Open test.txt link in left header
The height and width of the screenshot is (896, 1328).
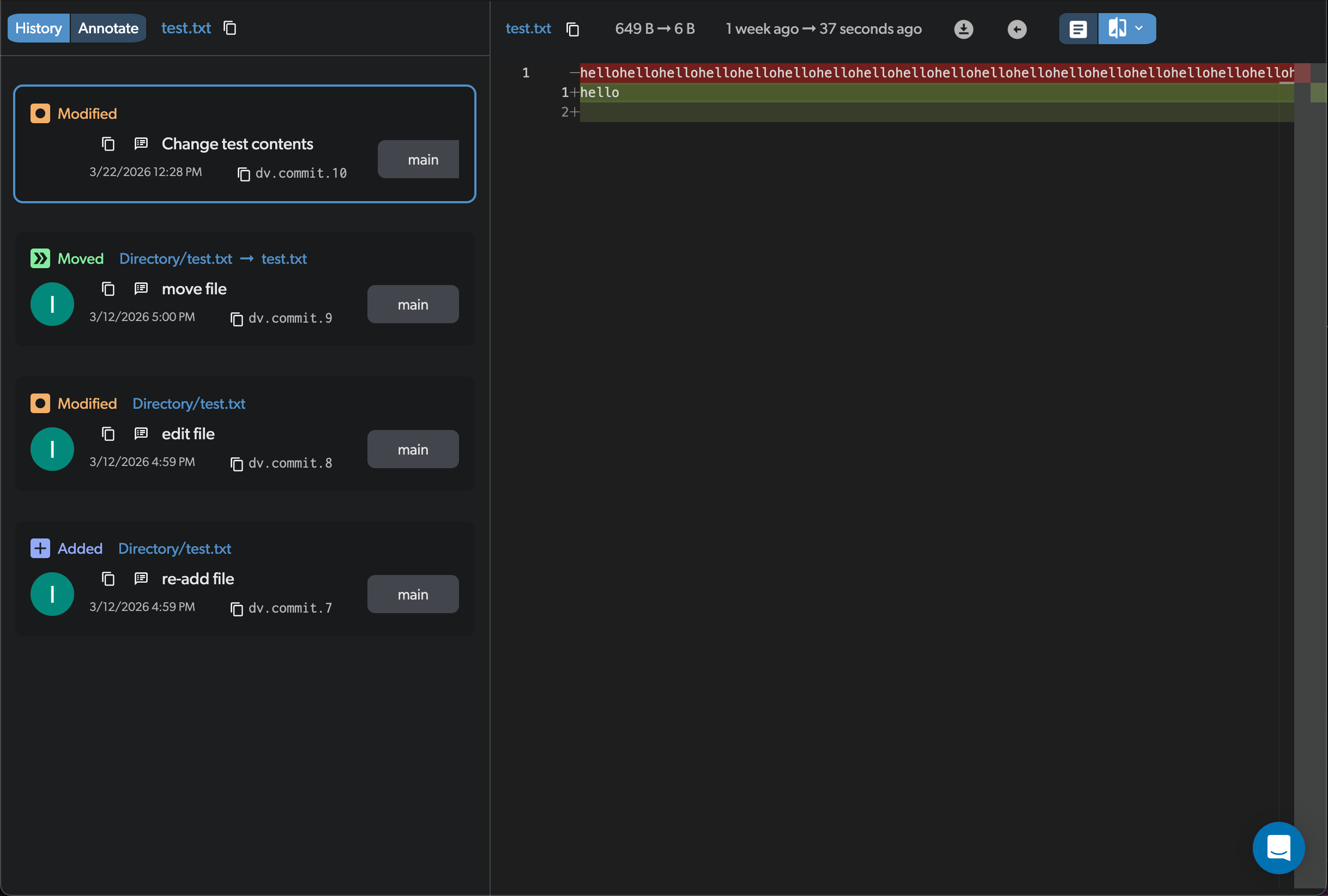[186, 28]
